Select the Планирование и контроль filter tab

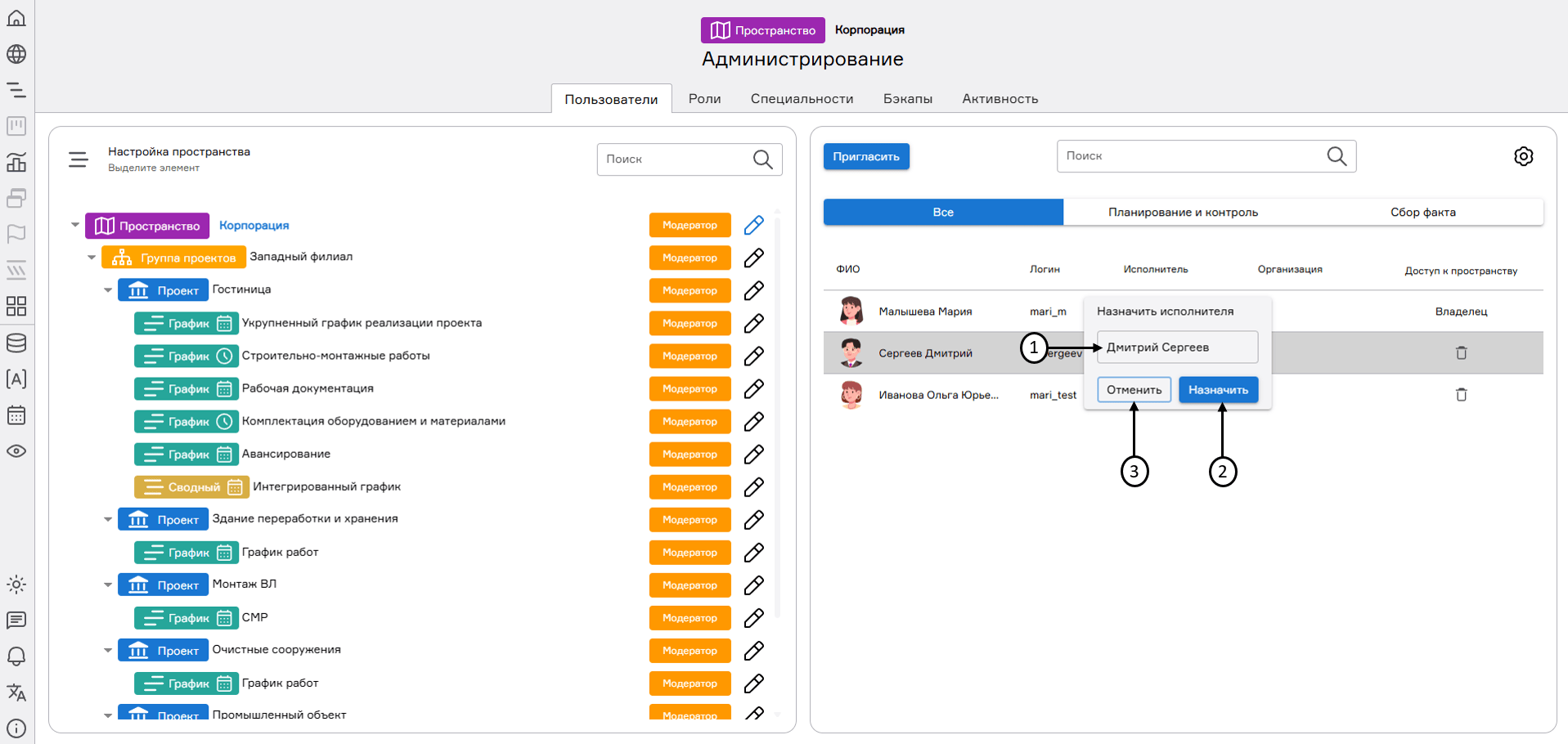click(1183, 213)
